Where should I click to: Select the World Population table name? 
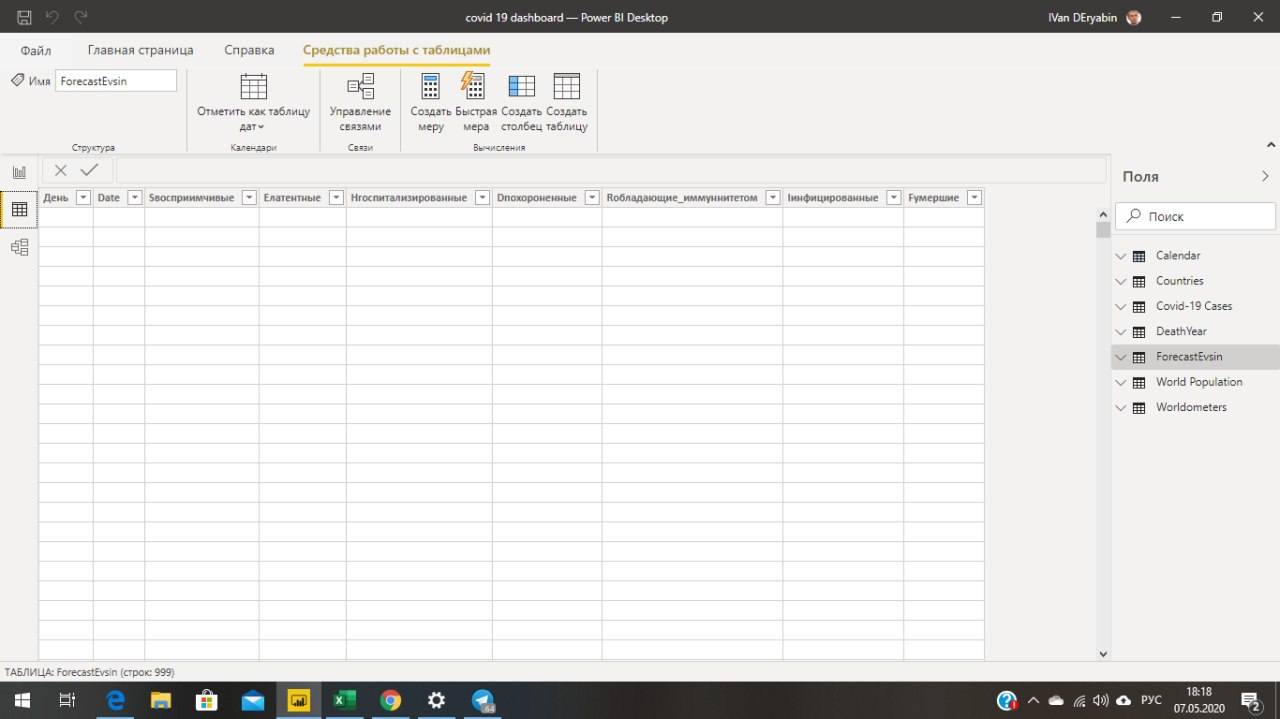(x=1199, y=383)
